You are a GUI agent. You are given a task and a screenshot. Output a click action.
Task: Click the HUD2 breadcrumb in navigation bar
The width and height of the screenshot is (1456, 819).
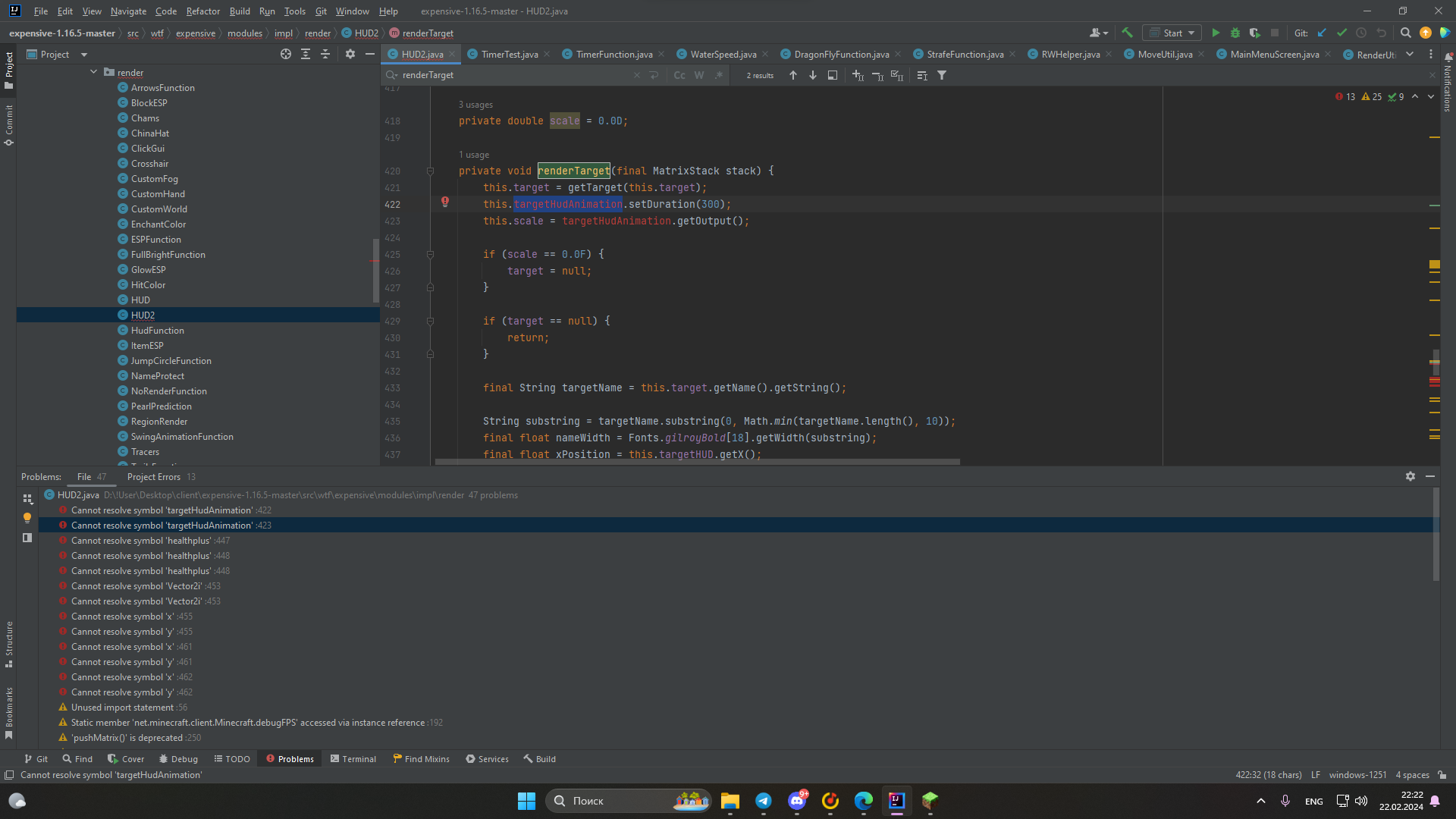[x=360, y=33]
